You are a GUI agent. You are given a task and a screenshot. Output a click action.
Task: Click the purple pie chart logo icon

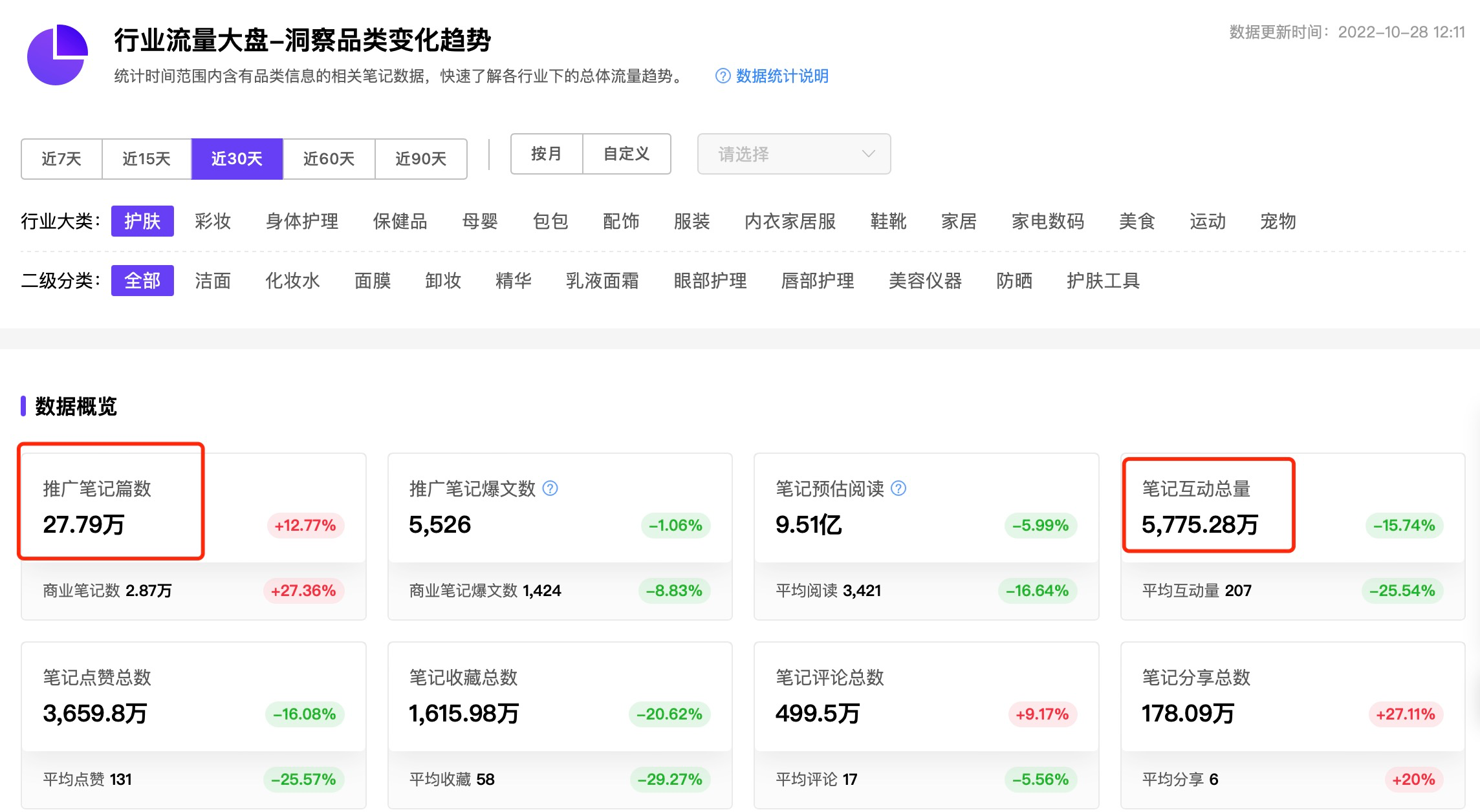click(58, 55)
